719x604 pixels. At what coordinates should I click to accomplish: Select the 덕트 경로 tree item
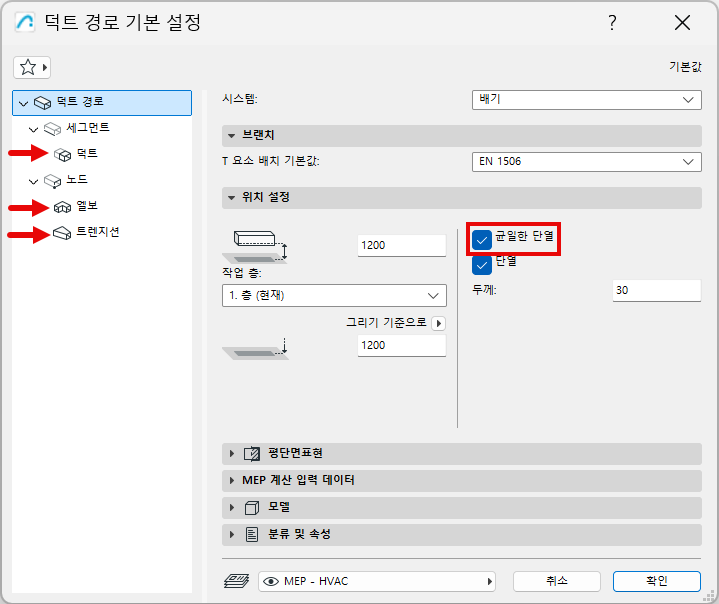(102, 103)
